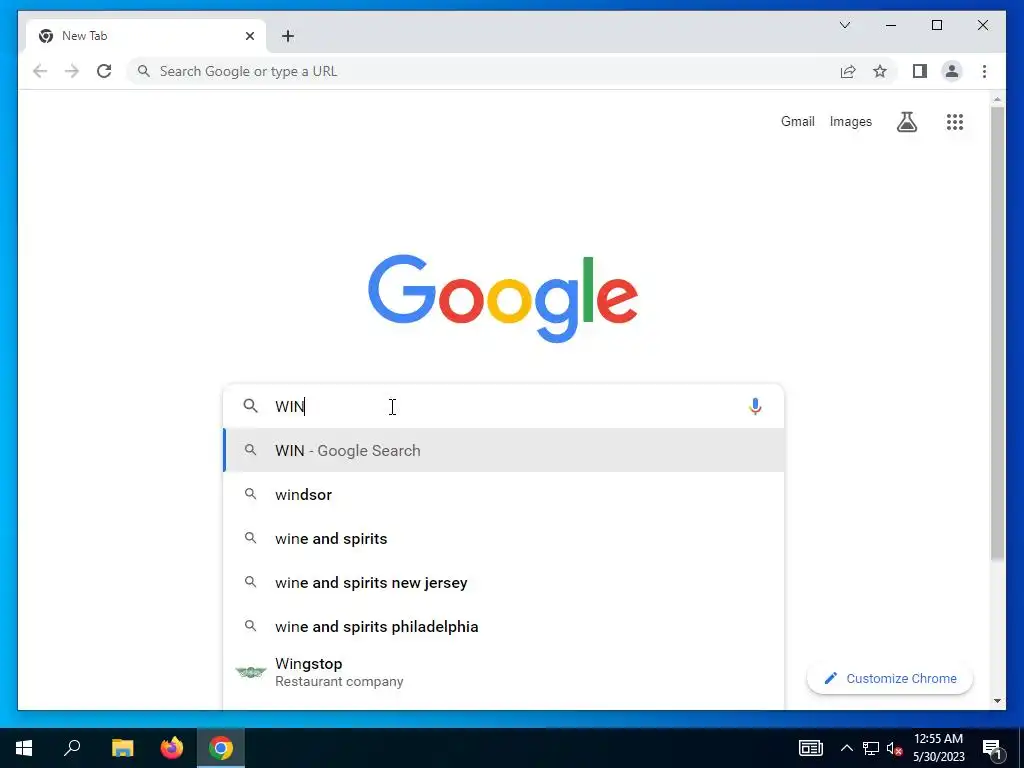Launch Firefox from the taskbar
Image resolution: width=1024 pixels, height=768 pixels.
(x=172, y=748)
